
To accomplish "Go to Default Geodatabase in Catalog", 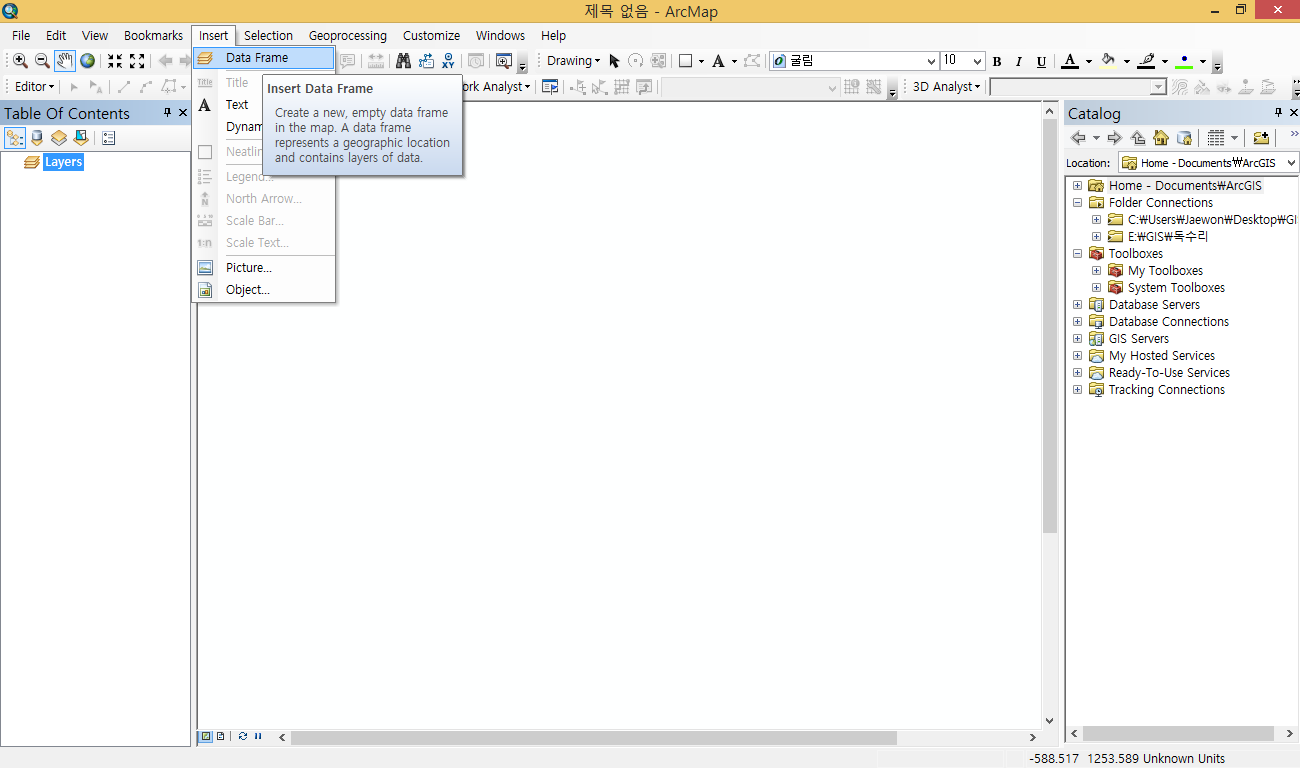I will point(1184,138).
